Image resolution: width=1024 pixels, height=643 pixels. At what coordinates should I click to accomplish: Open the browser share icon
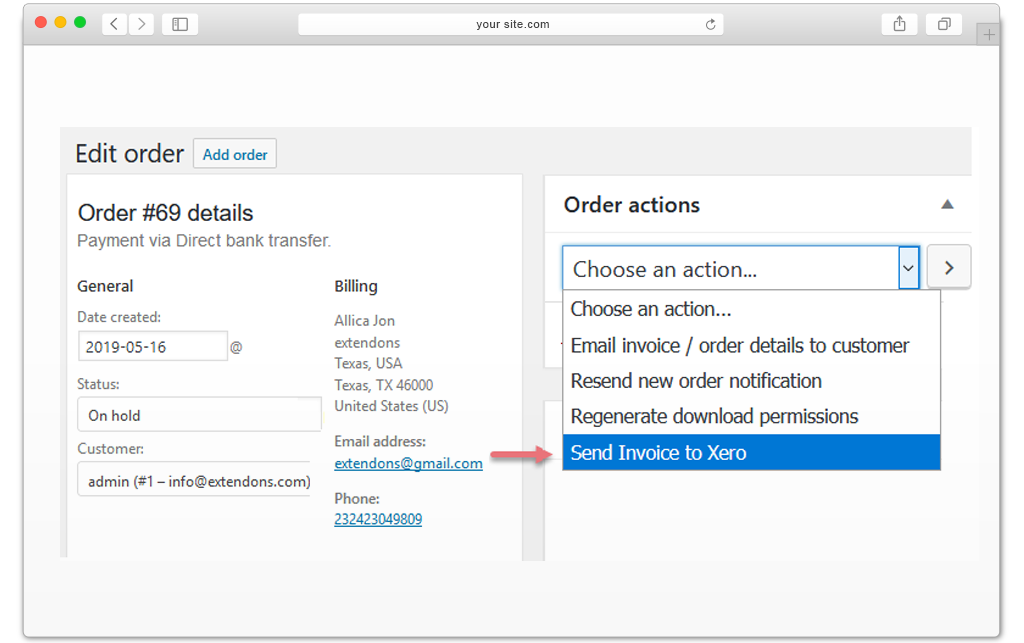click(899, 24)
